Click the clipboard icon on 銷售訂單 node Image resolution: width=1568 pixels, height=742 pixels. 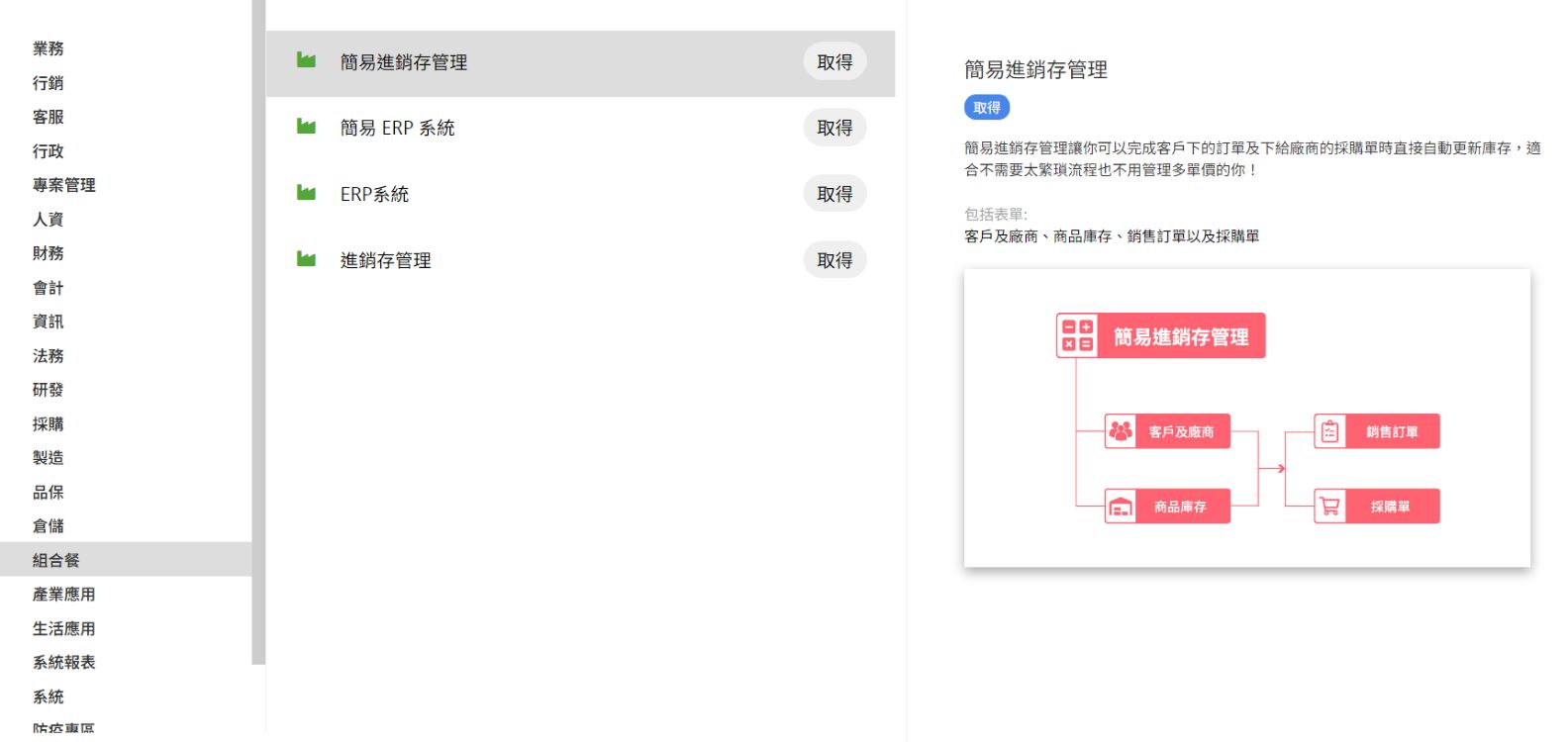(1329, 431)
